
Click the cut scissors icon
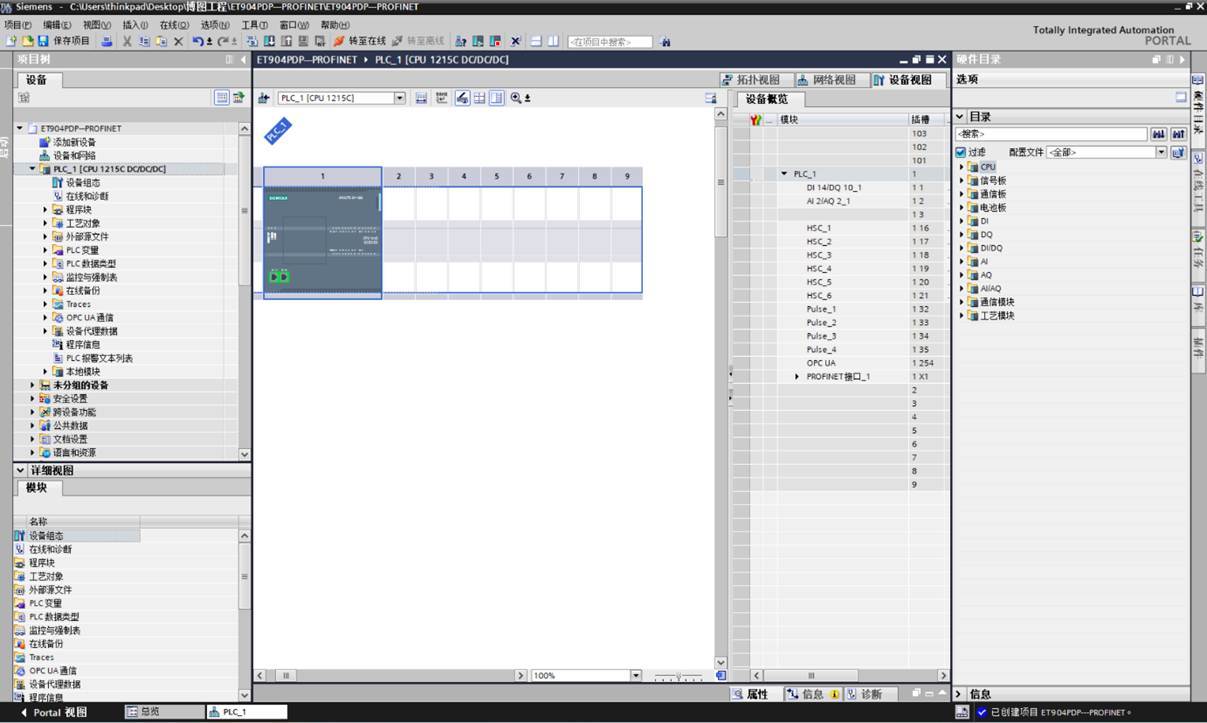coord(128,41)
